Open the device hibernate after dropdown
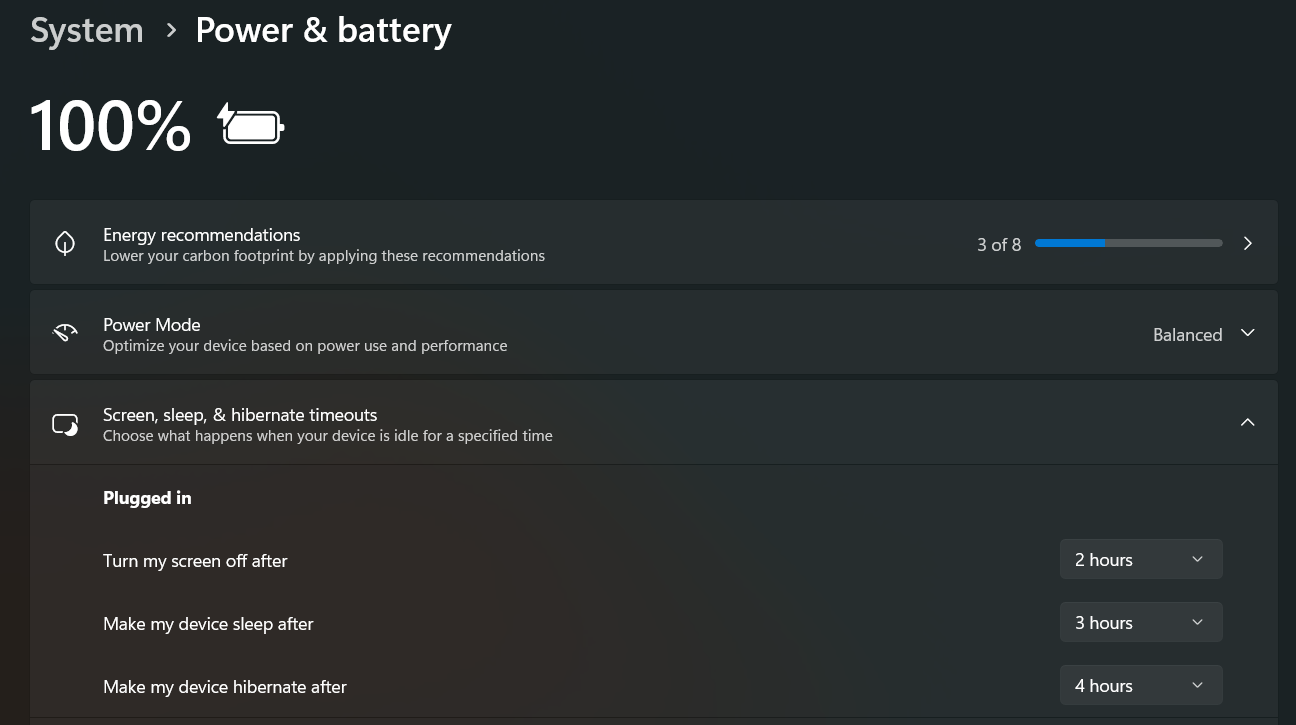Image resolution: width=1296 pixels, height=725 pixels. click(1141, 686)
